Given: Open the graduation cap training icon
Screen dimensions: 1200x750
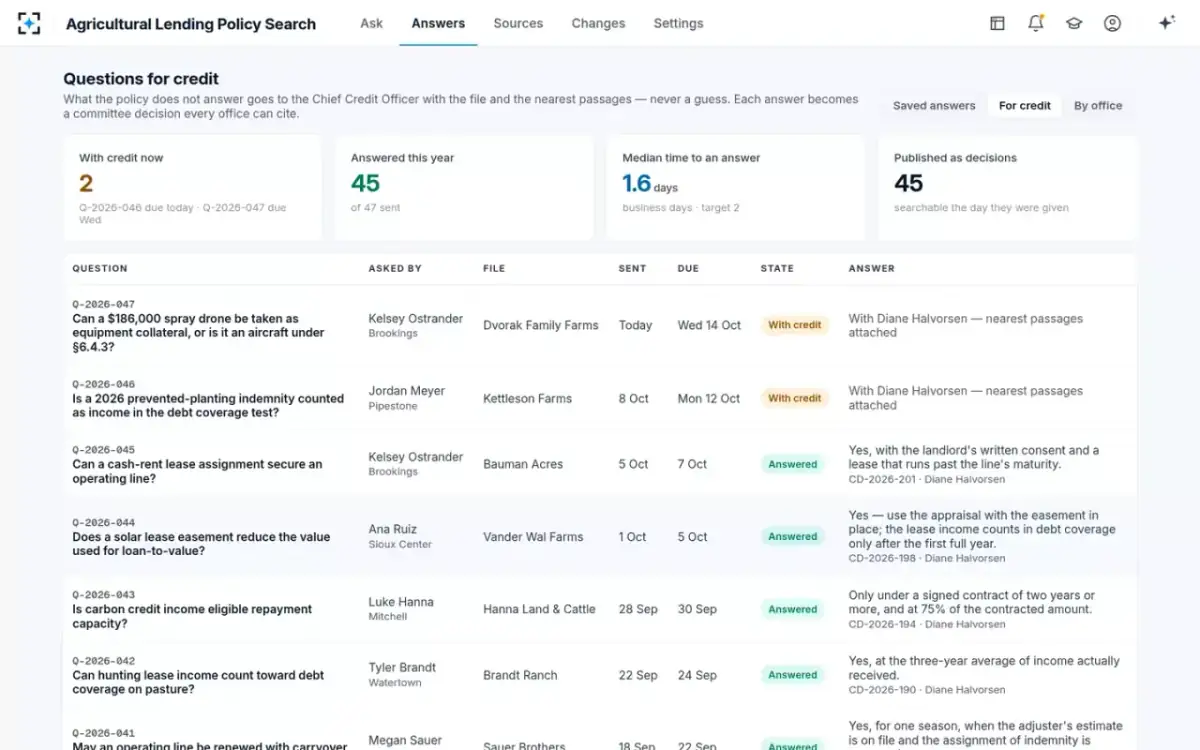Looking at the screenshot, I should pyautogui.click(x=1074, y=23).
